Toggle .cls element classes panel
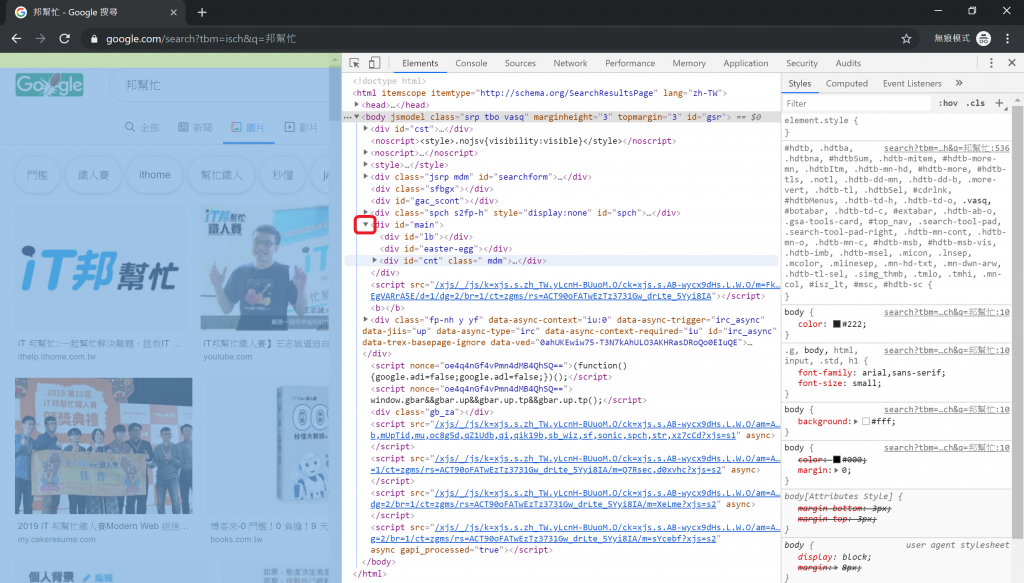 [976, 103]
